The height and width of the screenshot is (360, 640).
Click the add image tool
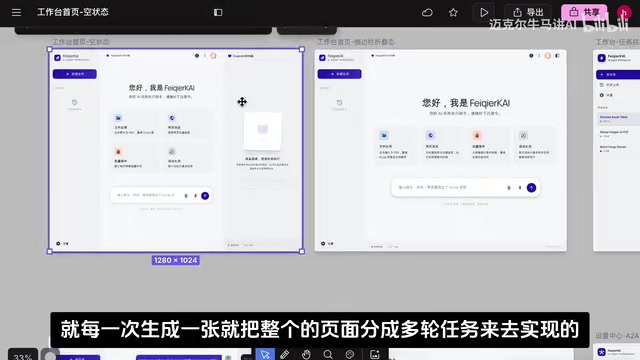coord(375,354)
